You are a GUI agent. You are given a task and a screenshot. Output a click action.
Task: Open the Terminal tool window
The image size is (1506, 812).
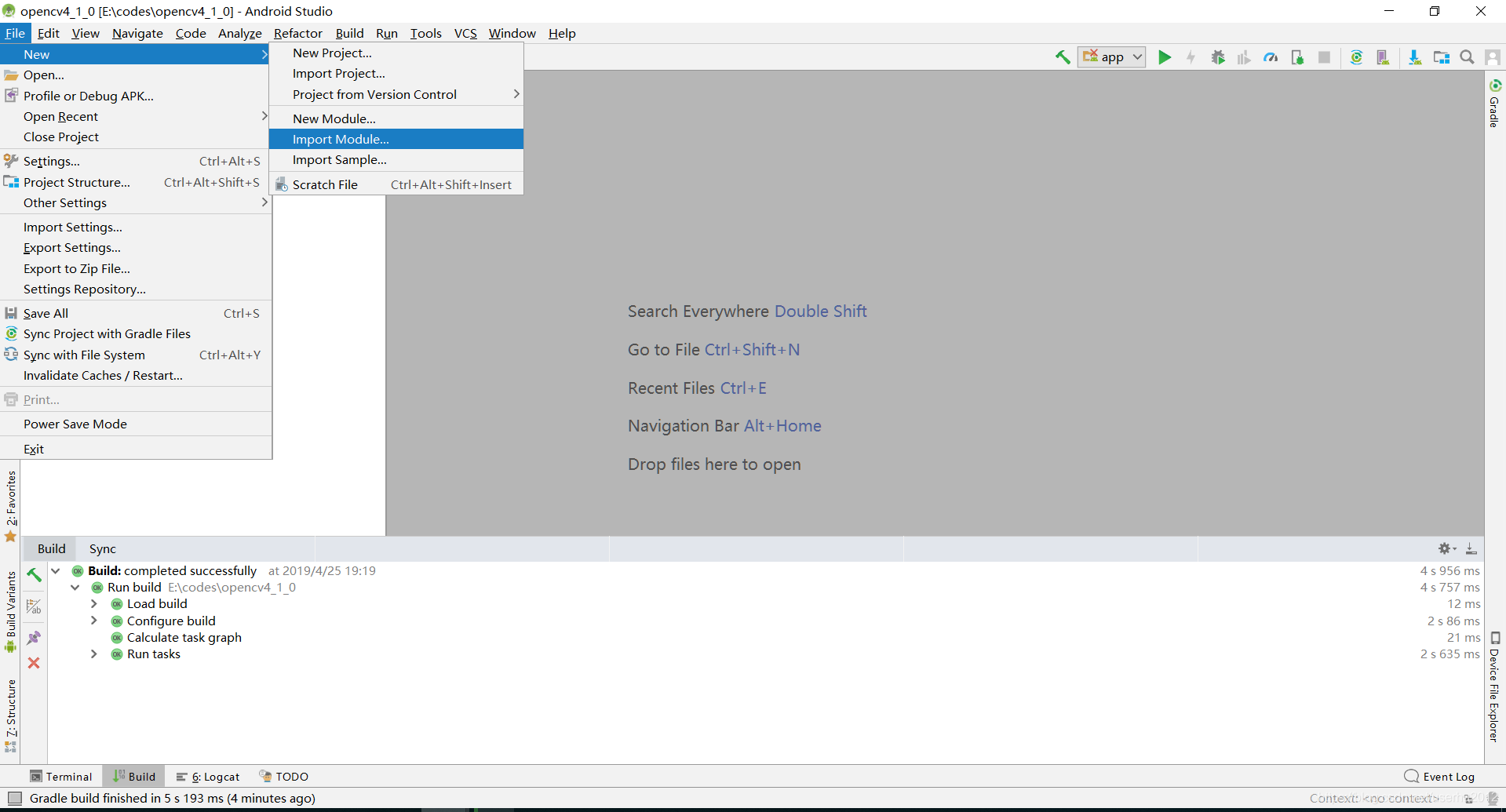point(62,776)
